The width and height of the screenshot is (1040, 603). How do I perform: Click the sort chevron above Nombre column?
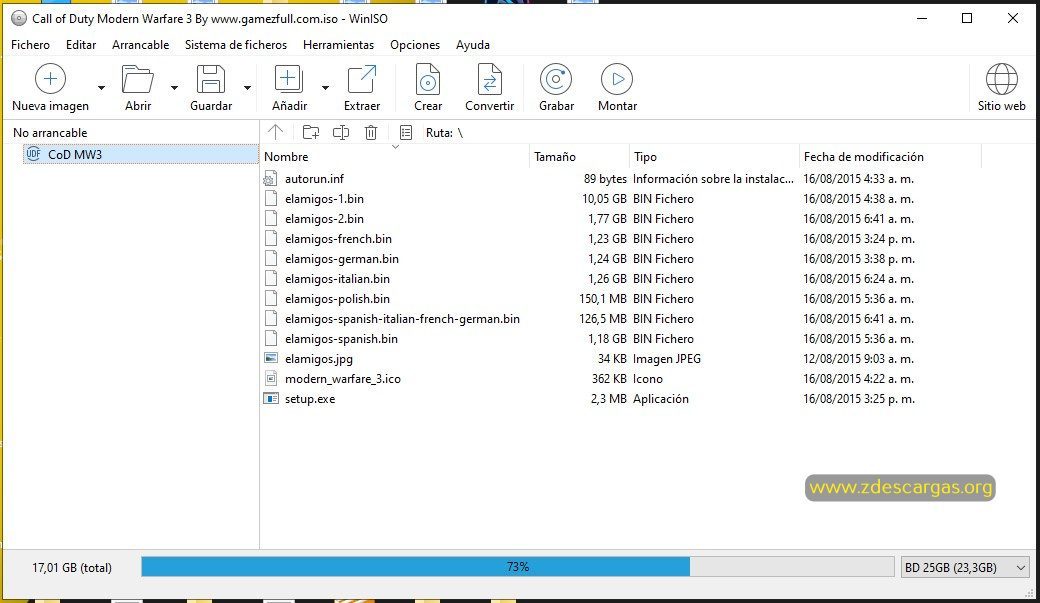[395, 147]
